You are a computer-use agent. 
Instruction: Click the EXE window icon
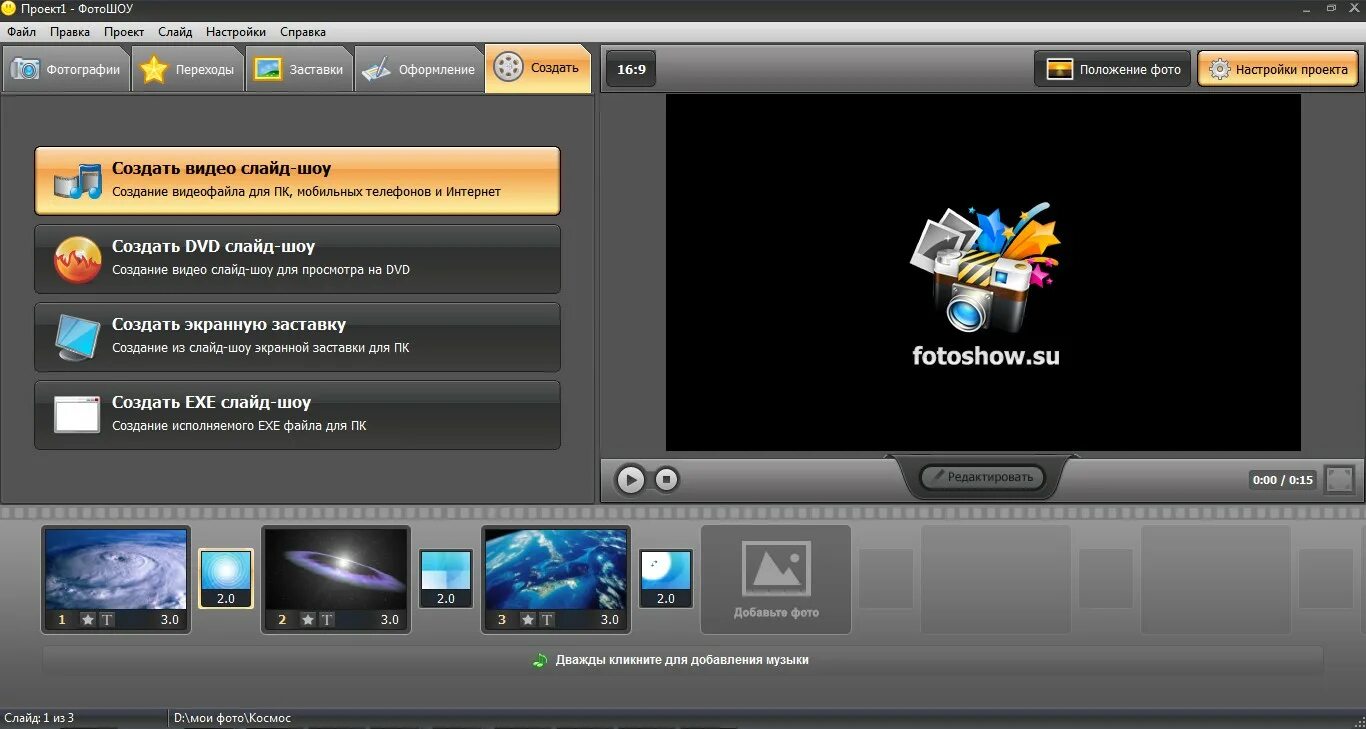coord(77,415)
